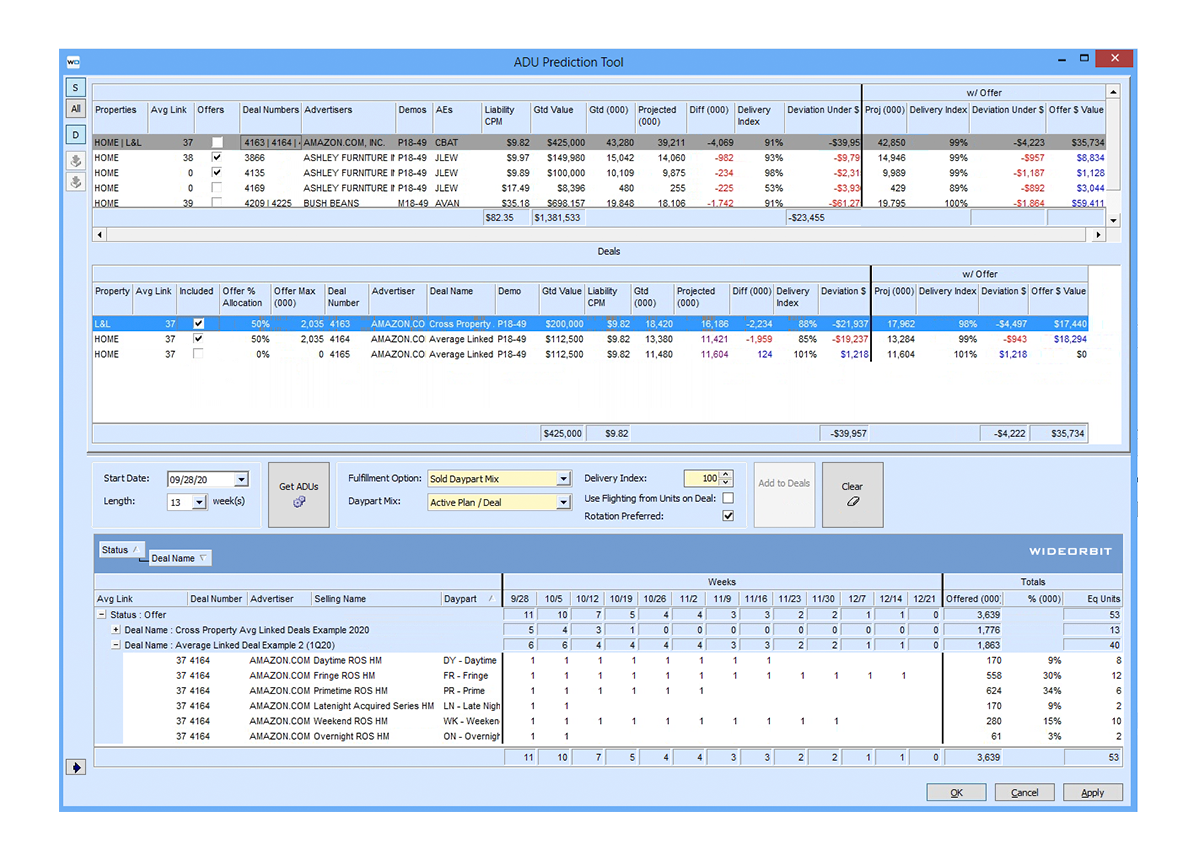
Task: Click the horizontal scrollbar of properties grid
Action: point(598,235)
